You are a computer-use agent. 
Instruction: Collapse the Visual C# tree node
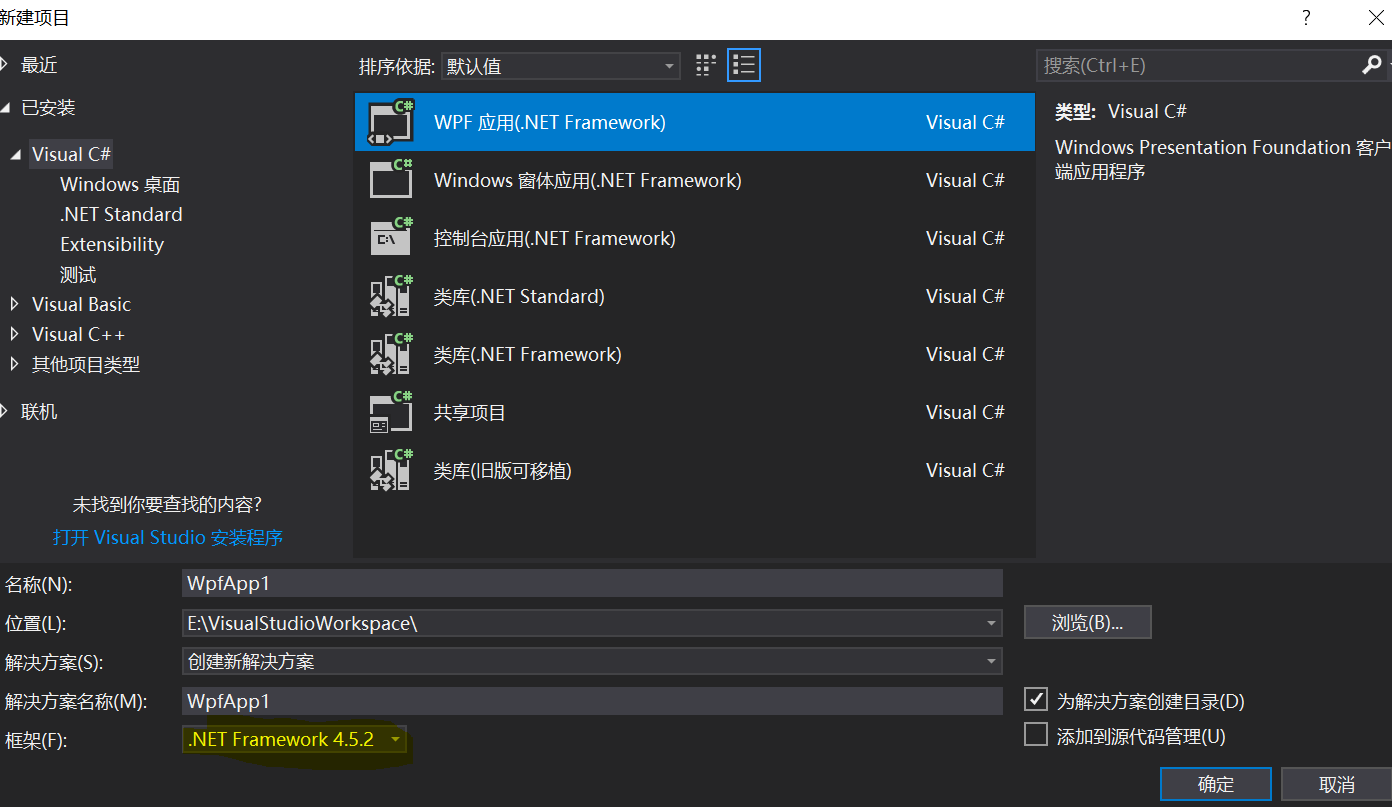coord(15,154)
